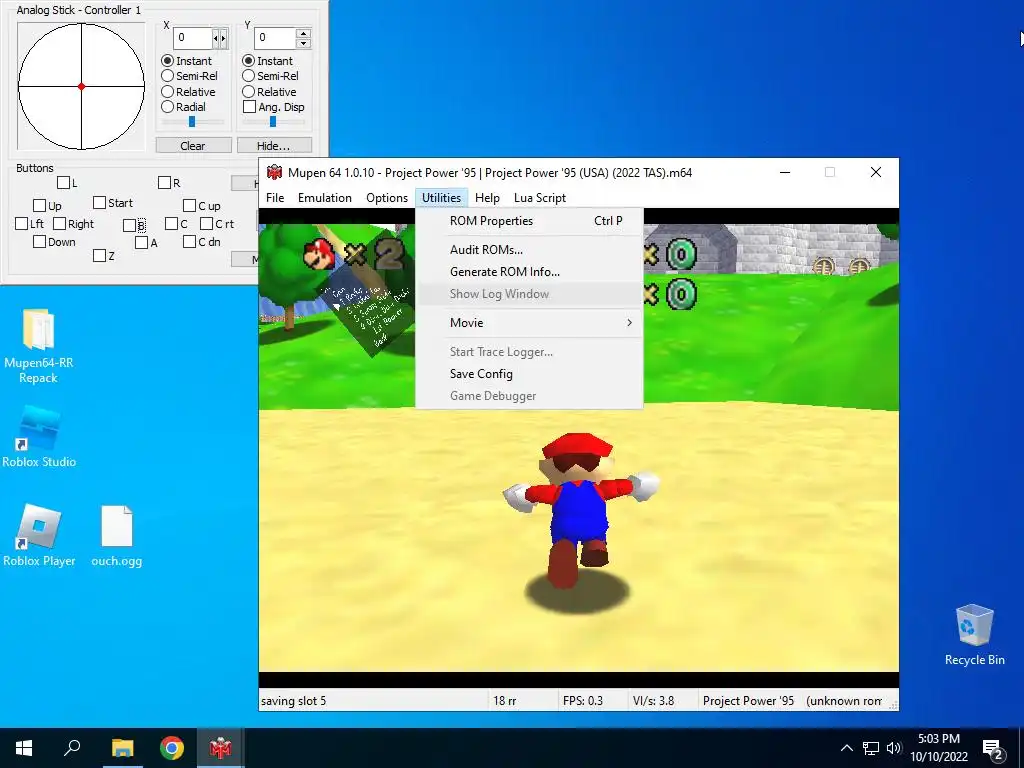Adjust the Y axis sensitivity slider

tap(273, 121)
